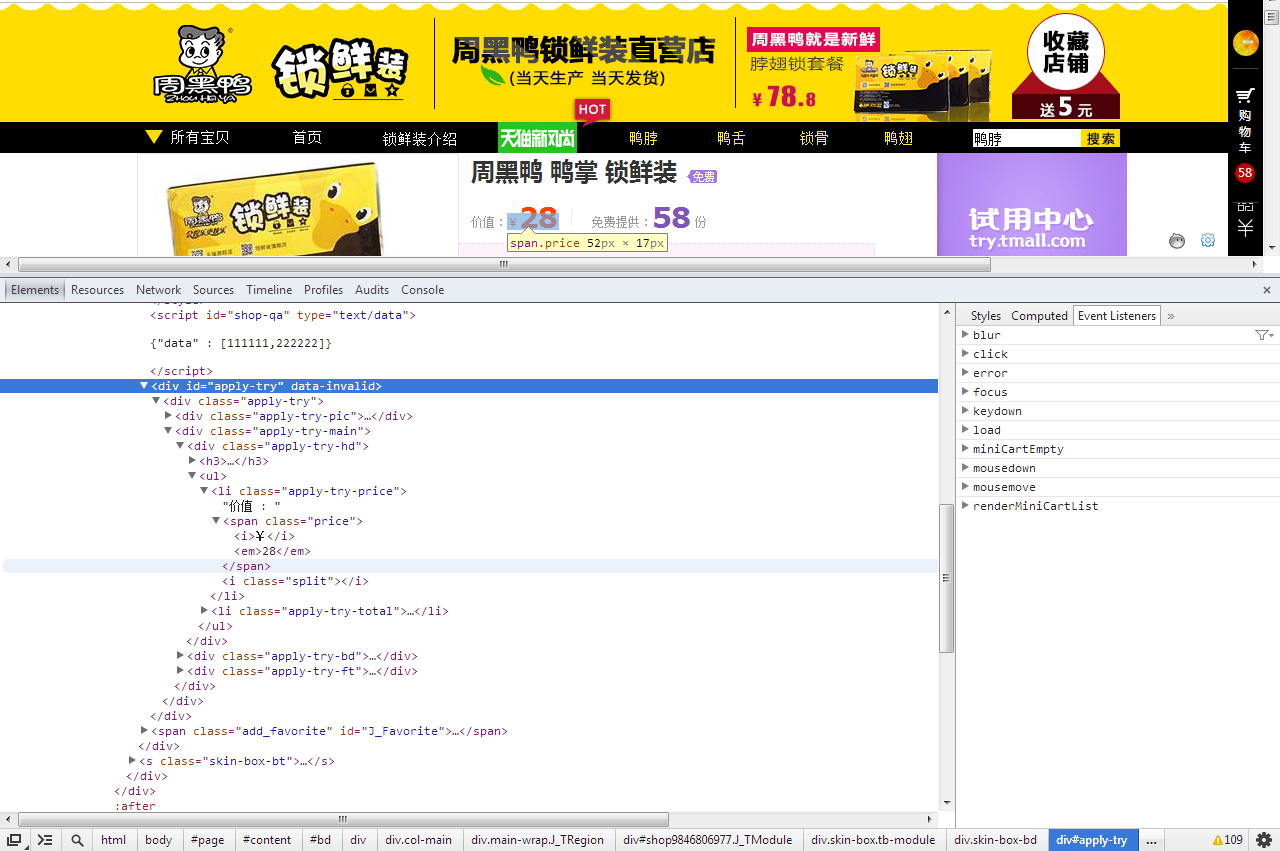Switch to the Styles sidebar tab
Screen dimensions: 1280x851
[985, 316]
